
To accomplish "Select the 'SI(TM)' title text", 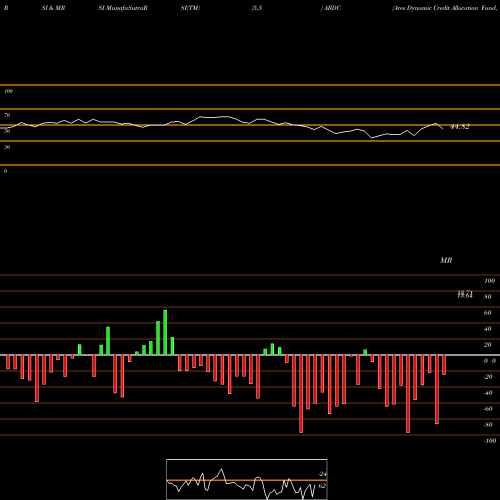I will 190,8.
